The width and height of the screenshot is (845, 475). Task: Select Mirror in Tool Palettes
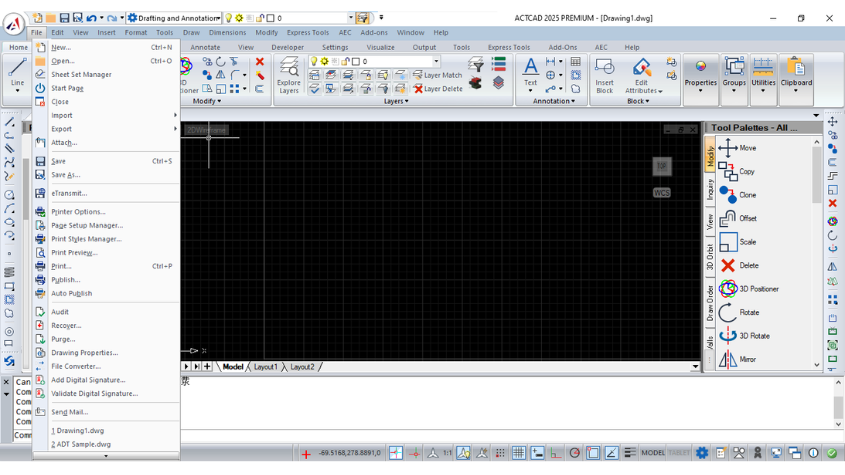coord(737,359)
